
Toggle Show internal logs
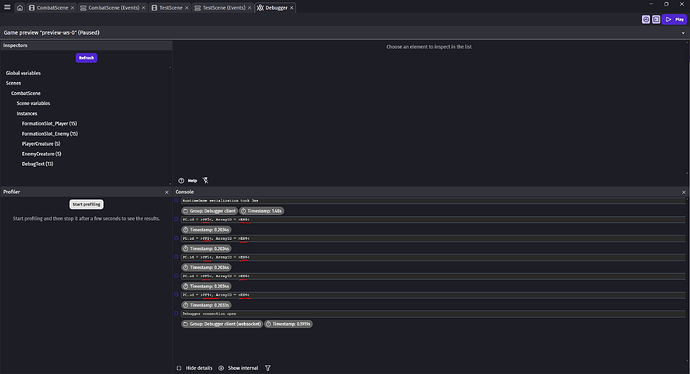238,368
